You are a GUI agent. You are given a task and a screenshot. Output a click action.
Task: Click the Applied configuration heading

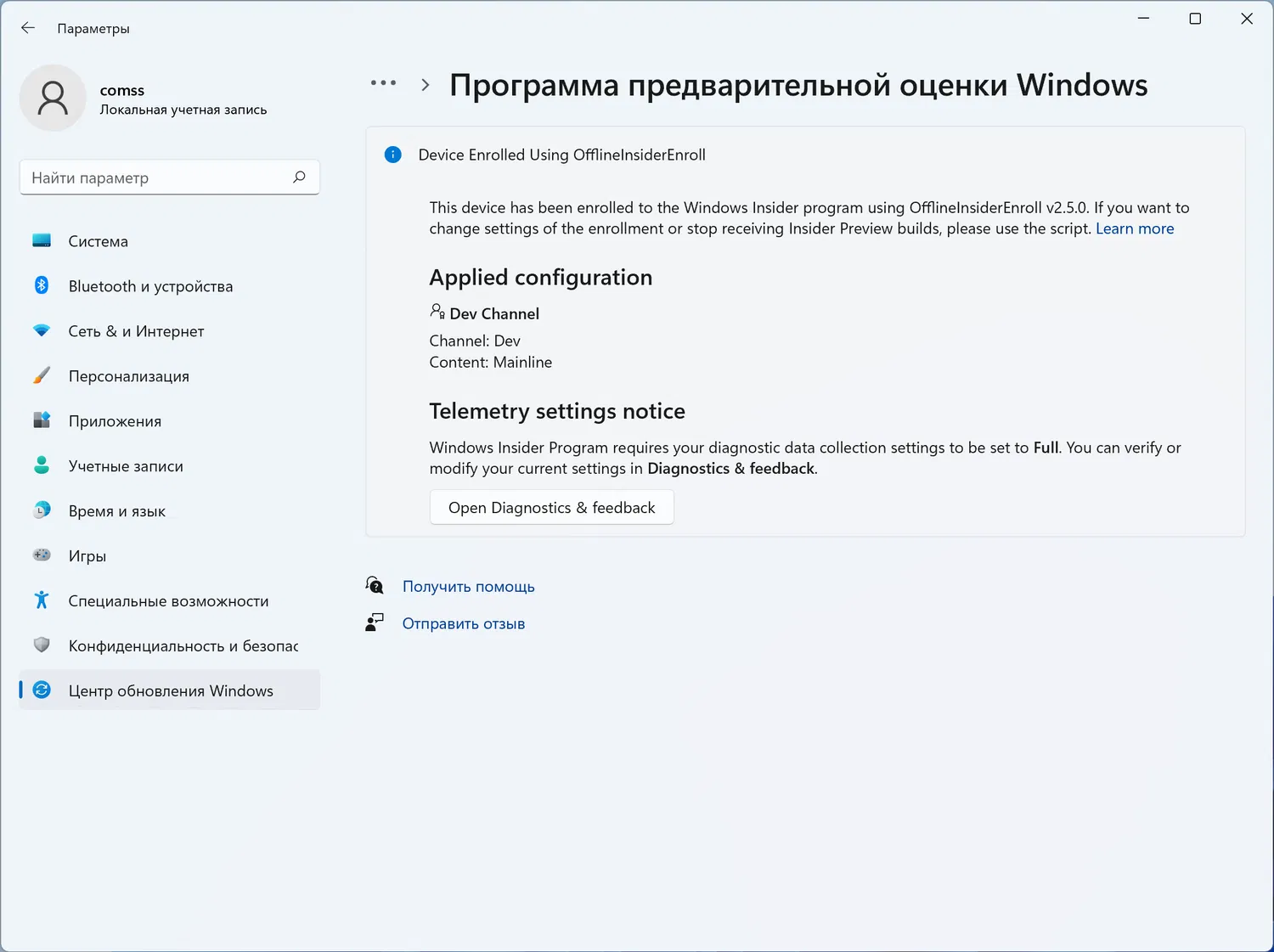pyautogui.click(x=541, y=278)
